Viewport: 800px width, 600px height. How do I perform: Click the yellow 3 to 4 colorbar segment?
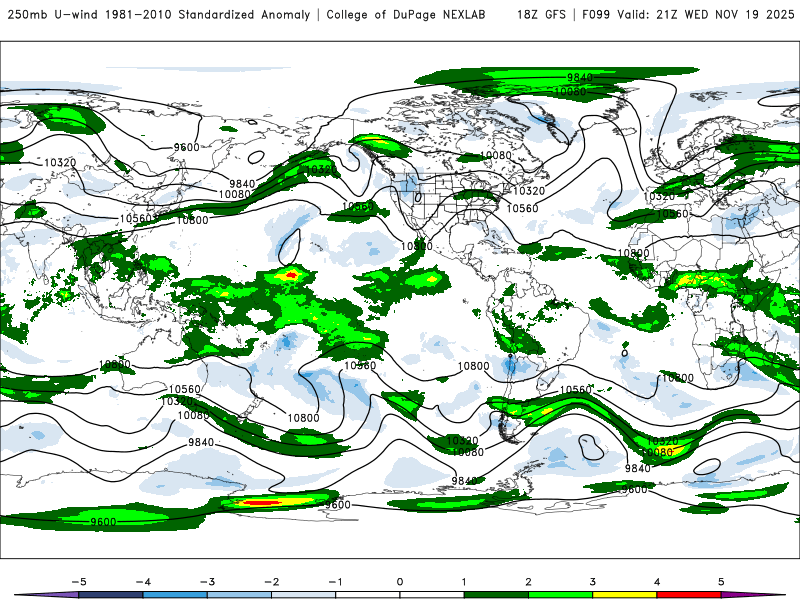pos(624,595)
